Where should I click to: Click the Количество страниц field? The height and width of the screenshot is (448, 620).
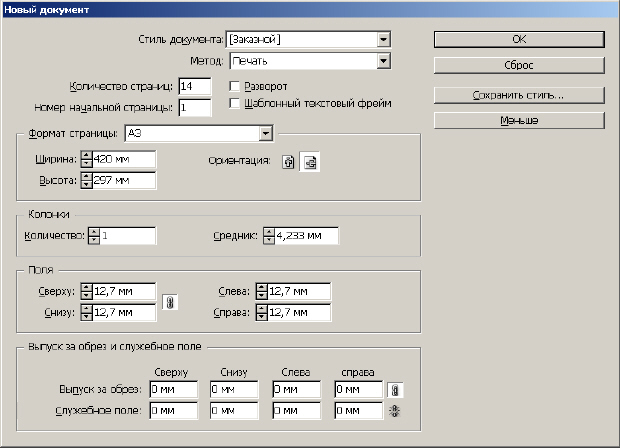[x=195, y=87]
